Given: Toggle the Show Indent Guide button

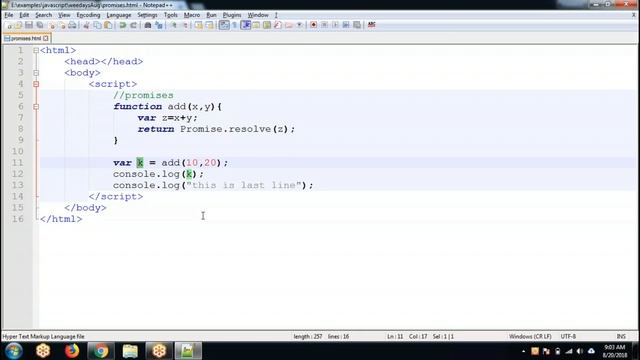Looking at the screenshot, I should tap(246, 25).
